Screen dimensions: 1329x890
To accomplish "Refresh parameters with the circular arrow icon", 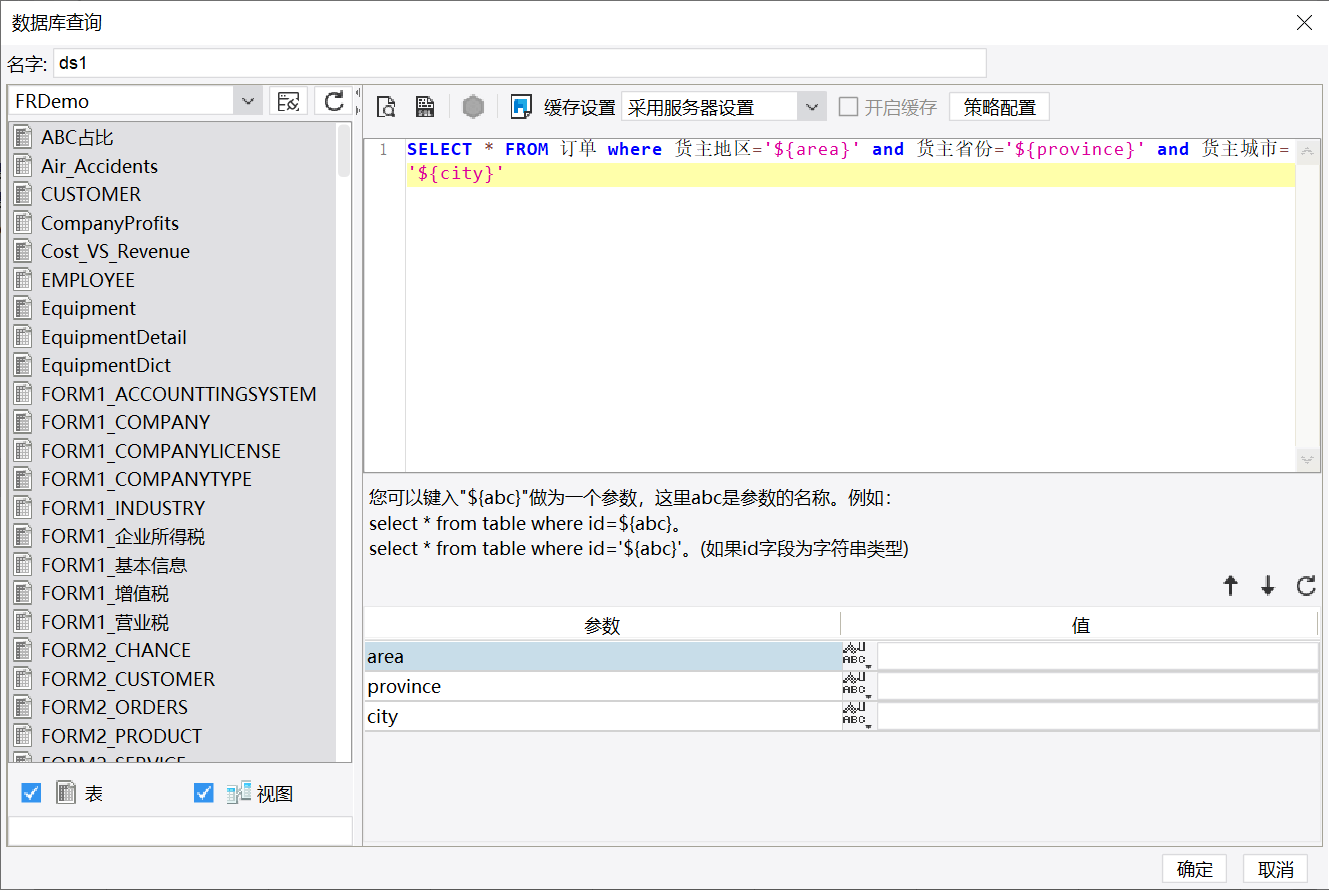I will click(1306, 586).
